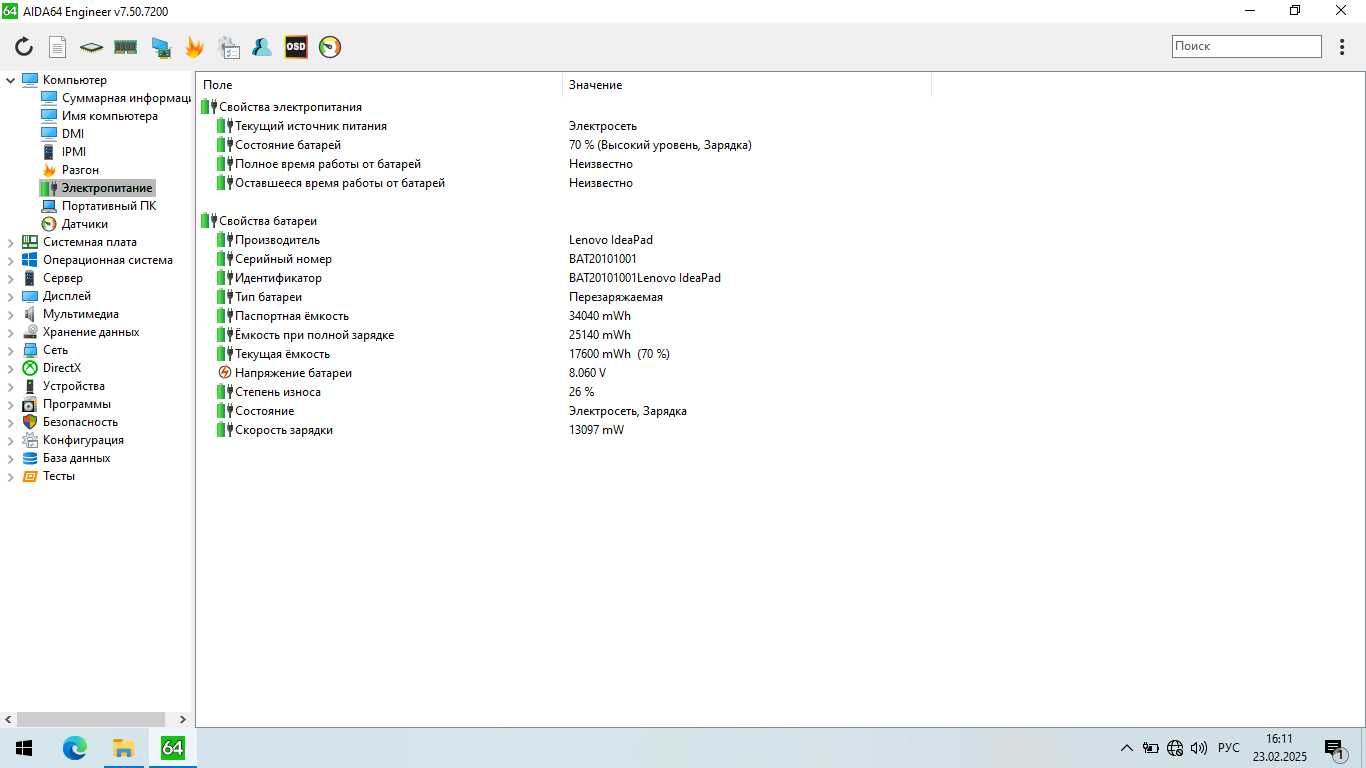This screenshot has height=768, width=1366.
Task: Select the Скорость зарядки row
Action: pyautogui.click(x=563, y=430)
